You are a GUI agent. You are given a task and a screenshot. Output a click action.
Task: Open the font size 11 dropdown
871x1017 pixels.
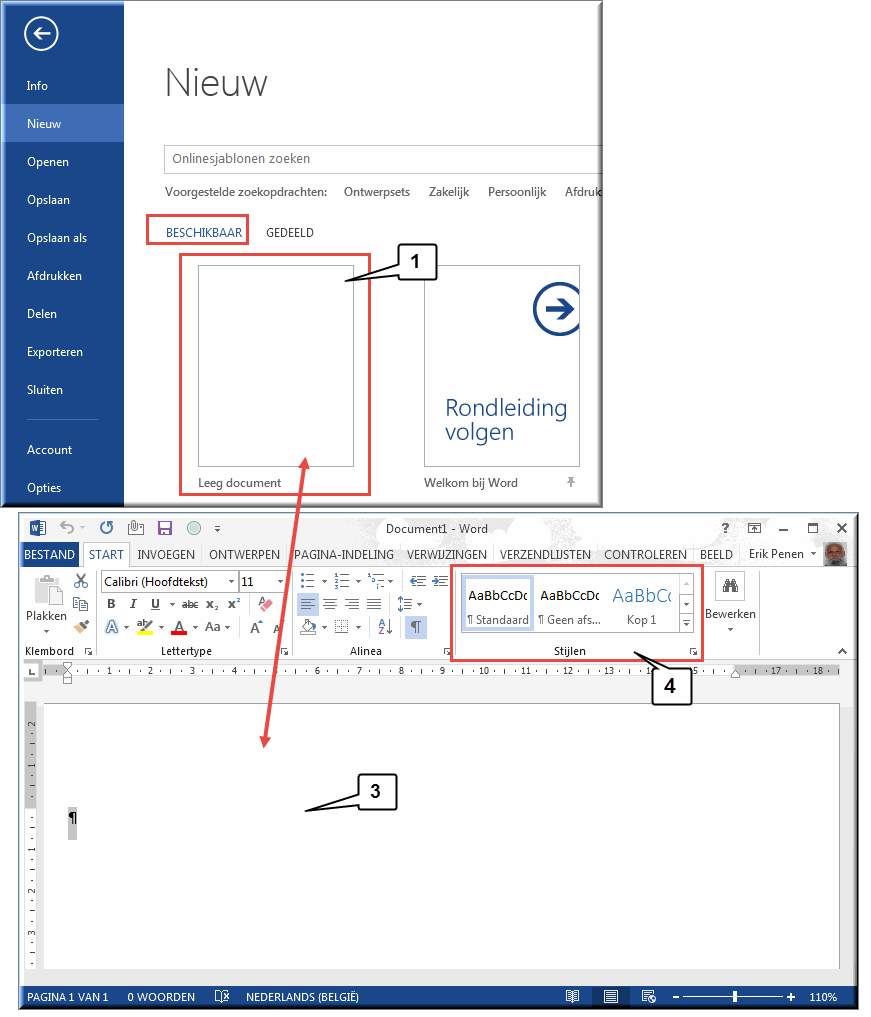click(280, 582)
